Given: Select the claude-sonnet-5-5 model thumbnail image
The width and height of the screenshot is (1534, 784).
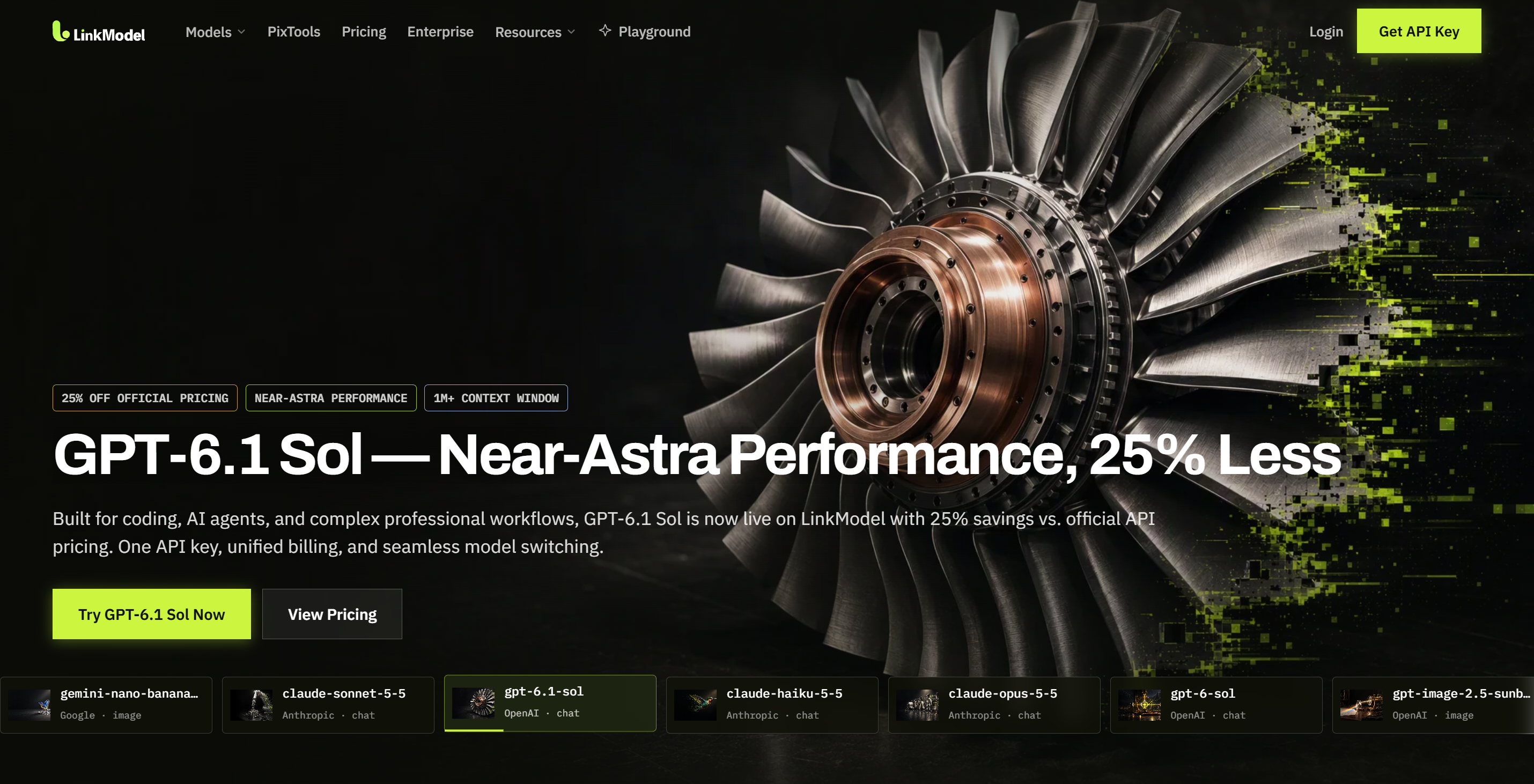Looking at the screenshot, I should 252,705.
